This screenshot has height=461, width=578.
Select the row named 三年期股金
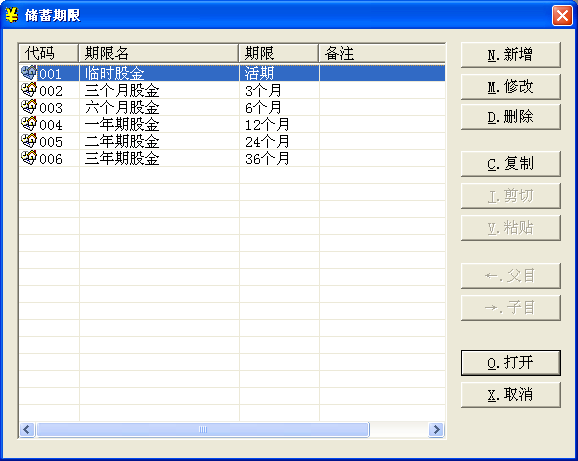[232, 158]
